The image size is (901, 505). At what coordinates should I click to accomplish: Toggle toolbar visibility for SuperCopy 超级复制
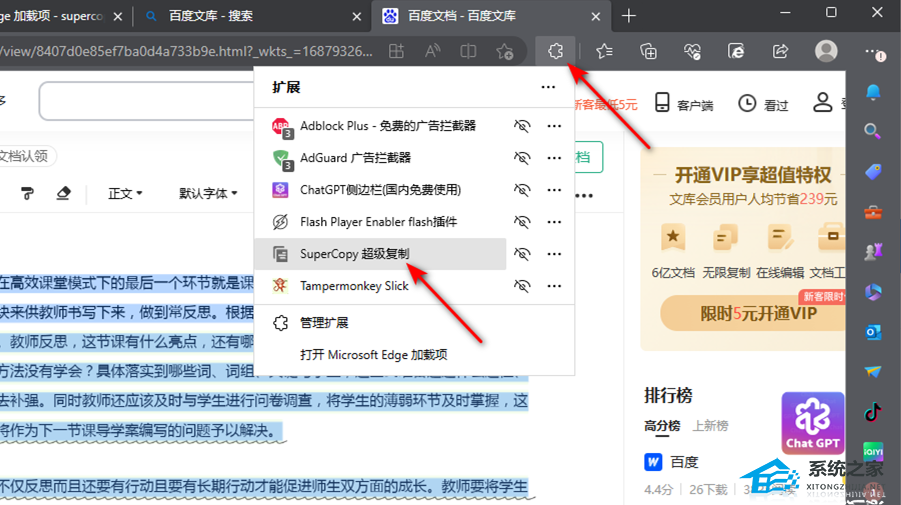click(522, 253)
